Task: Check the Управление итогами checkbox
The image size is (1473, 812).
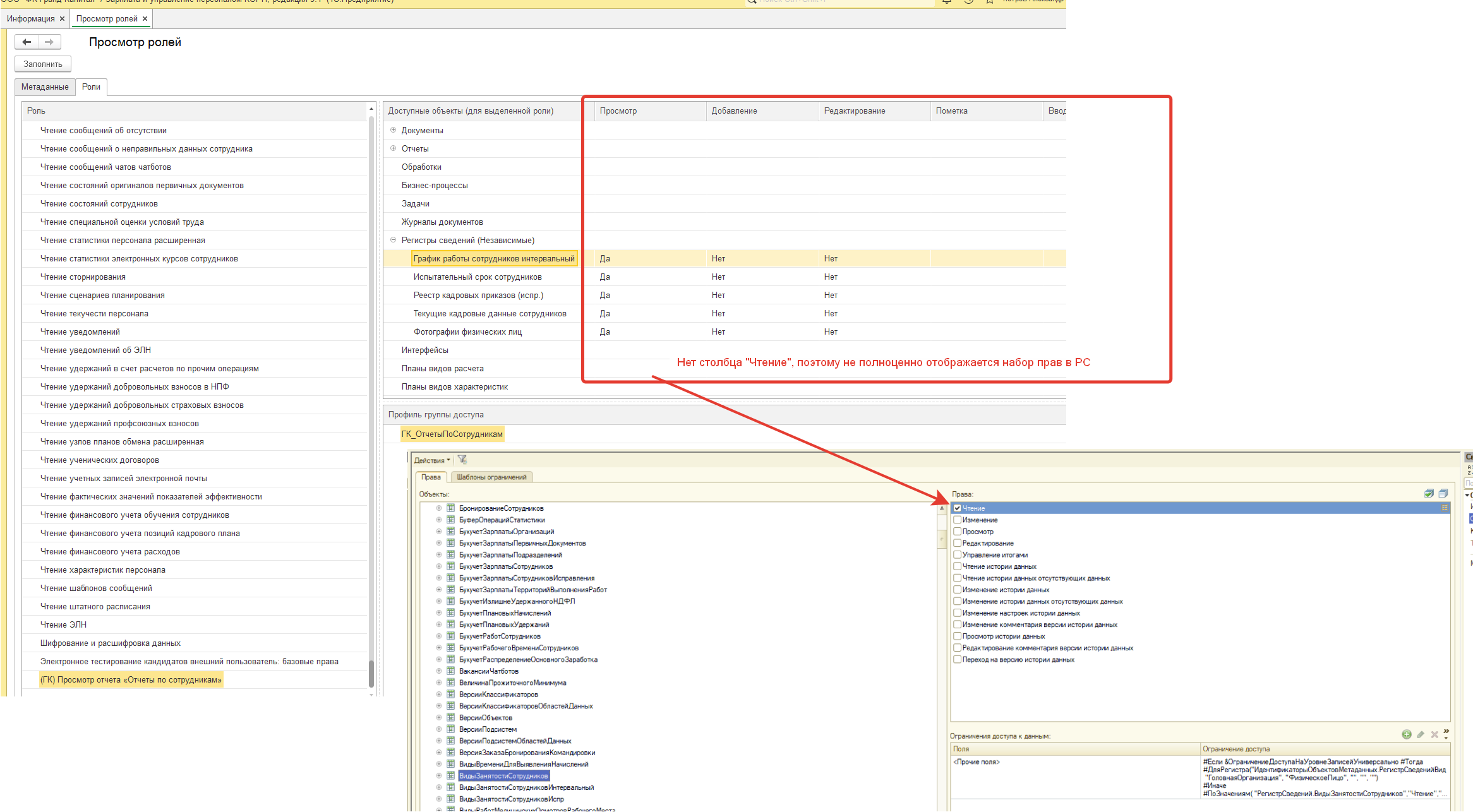Action: pyautogui.click(x=958, y=554)
